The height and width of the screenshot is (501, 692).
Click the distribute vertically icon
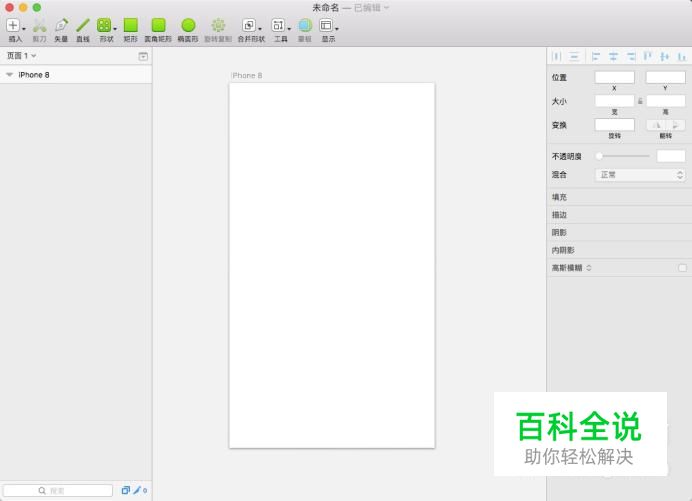point(574,56)
